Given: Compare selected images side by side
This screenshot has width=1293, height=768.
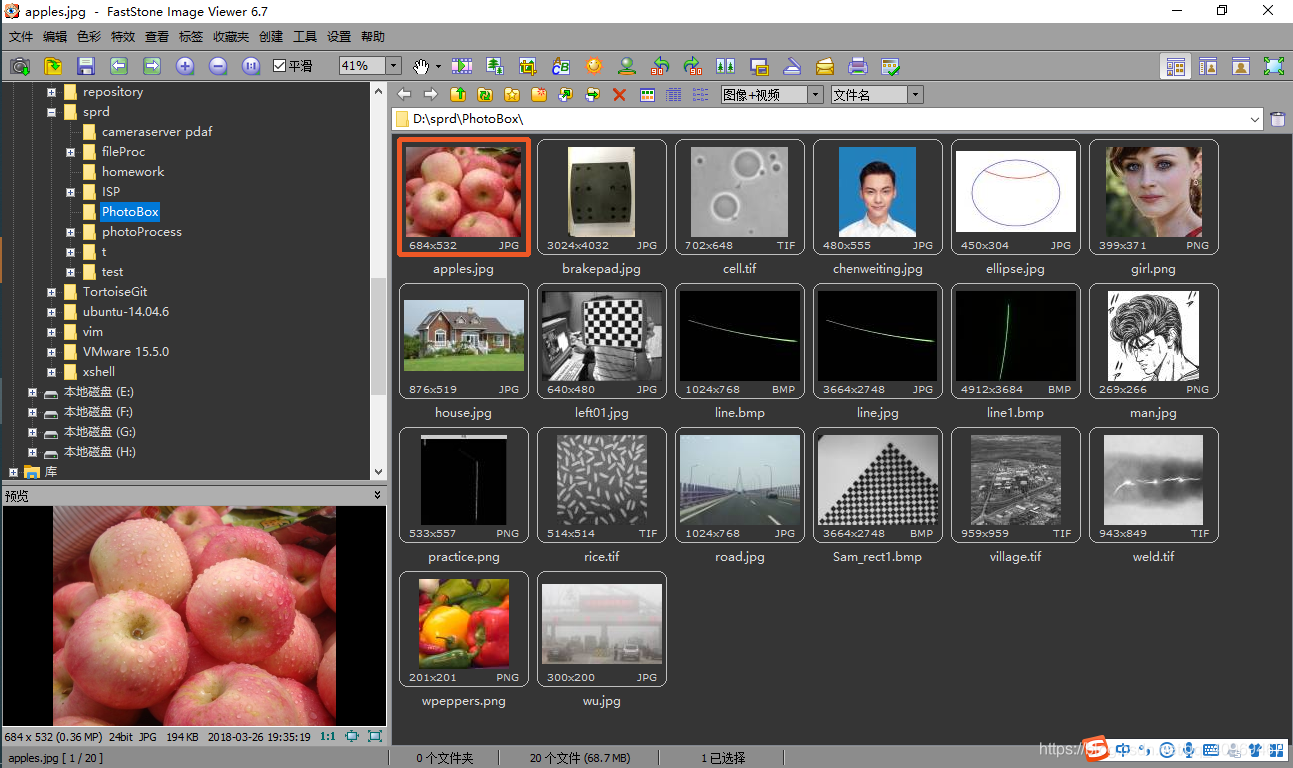Looking at the screenshot, I should coord(726,66).
